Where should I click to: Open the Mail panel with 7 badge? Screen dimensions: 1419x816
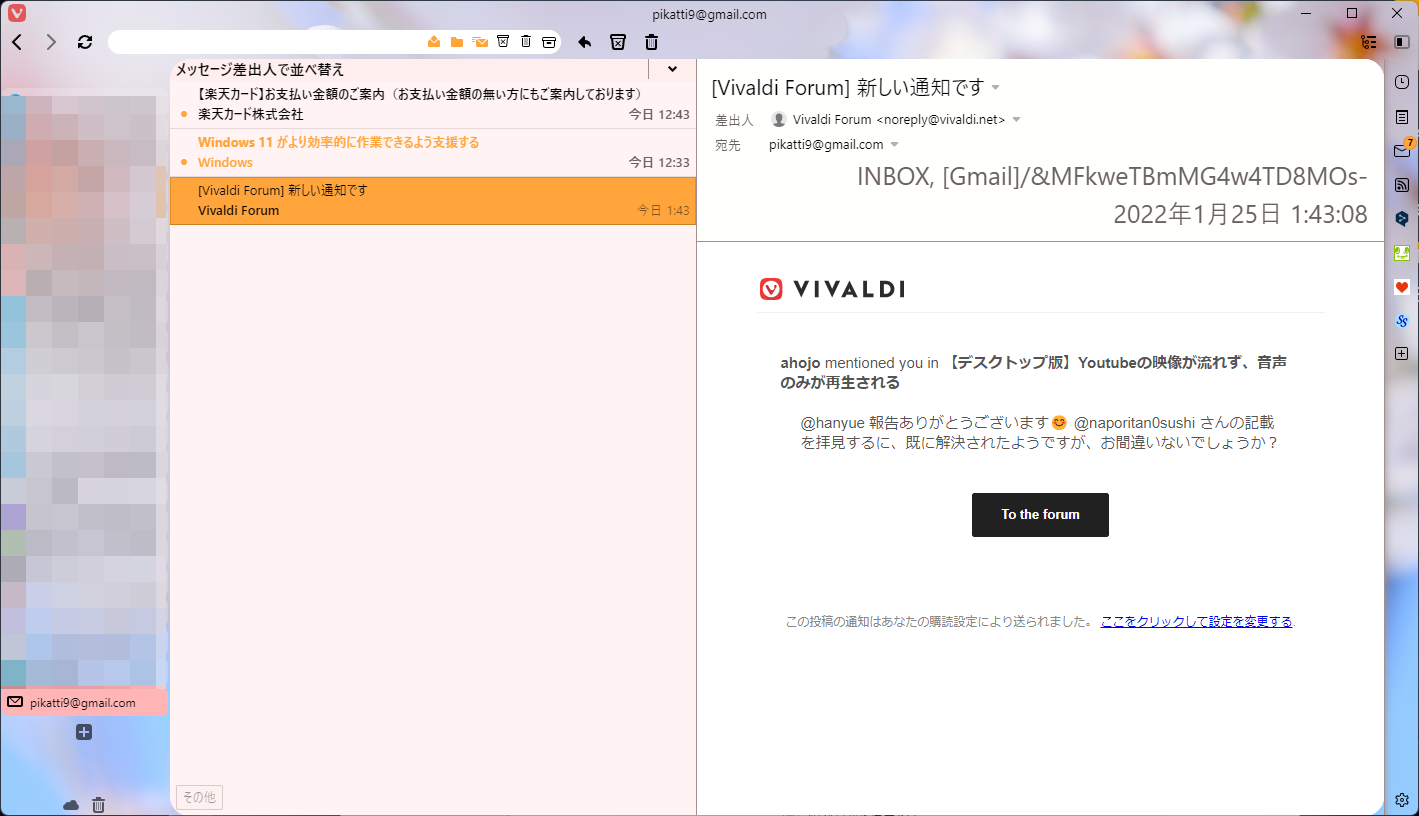(1402, 151)
